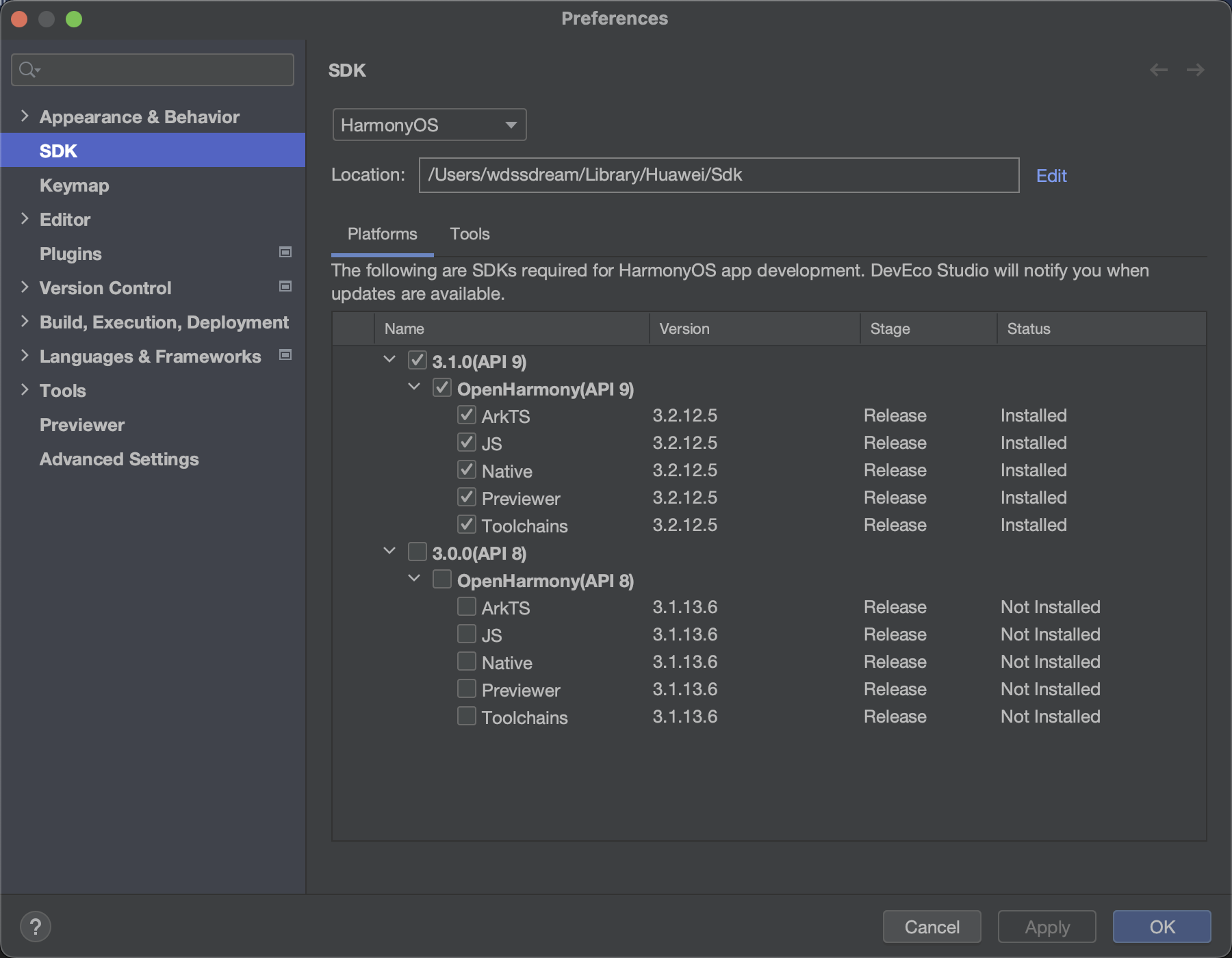Collapse the 3.0.0(API 8) tree node
1232x958 pixels.
pos(389,551)
